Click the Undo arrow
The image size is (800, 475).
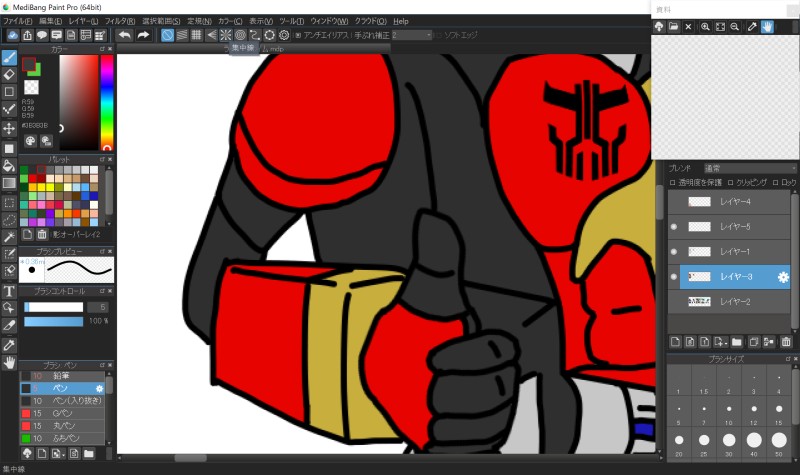coord(124,35)
